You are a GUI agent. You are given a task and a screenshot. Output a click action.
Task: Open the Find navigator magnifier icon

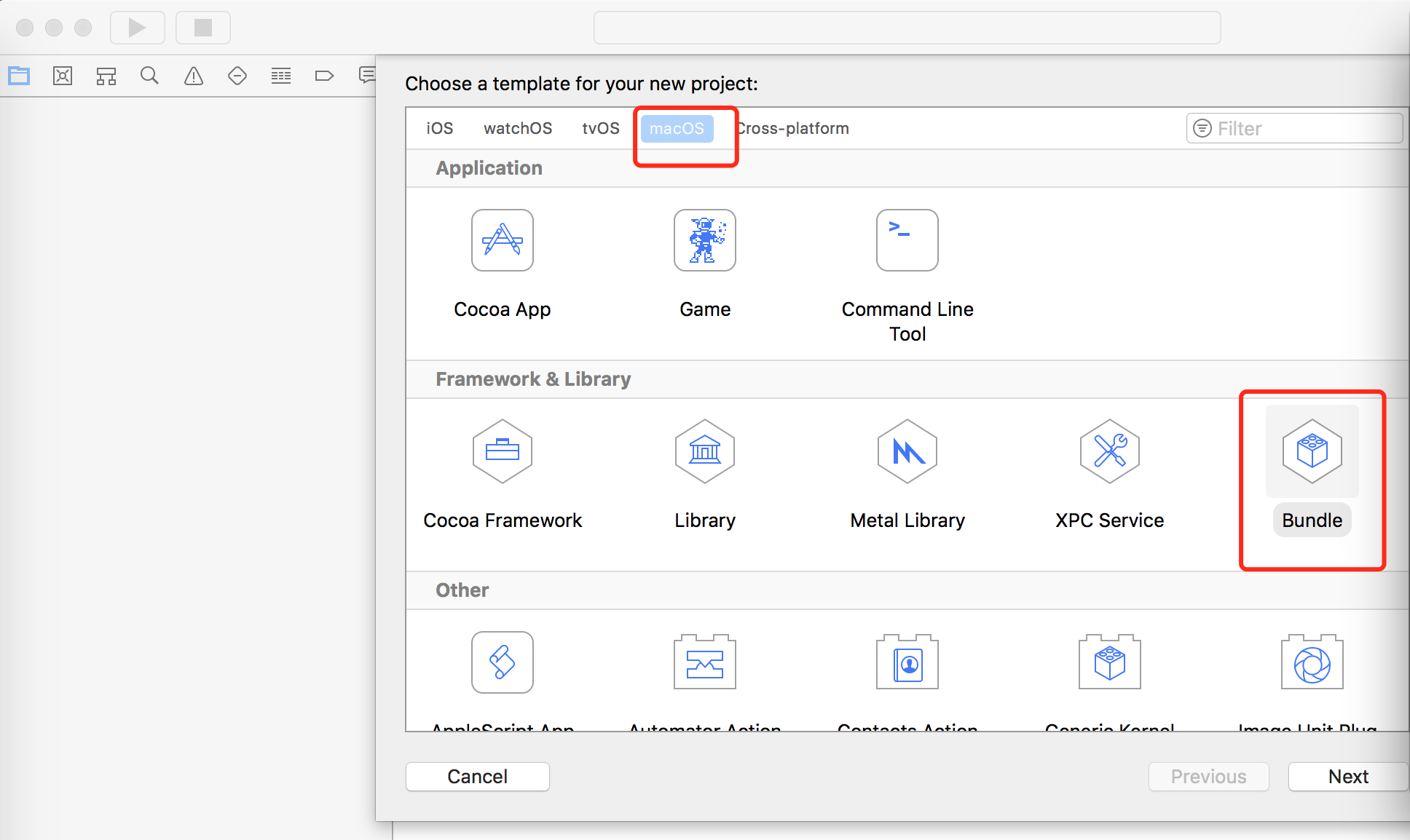[x=149, y=76]
